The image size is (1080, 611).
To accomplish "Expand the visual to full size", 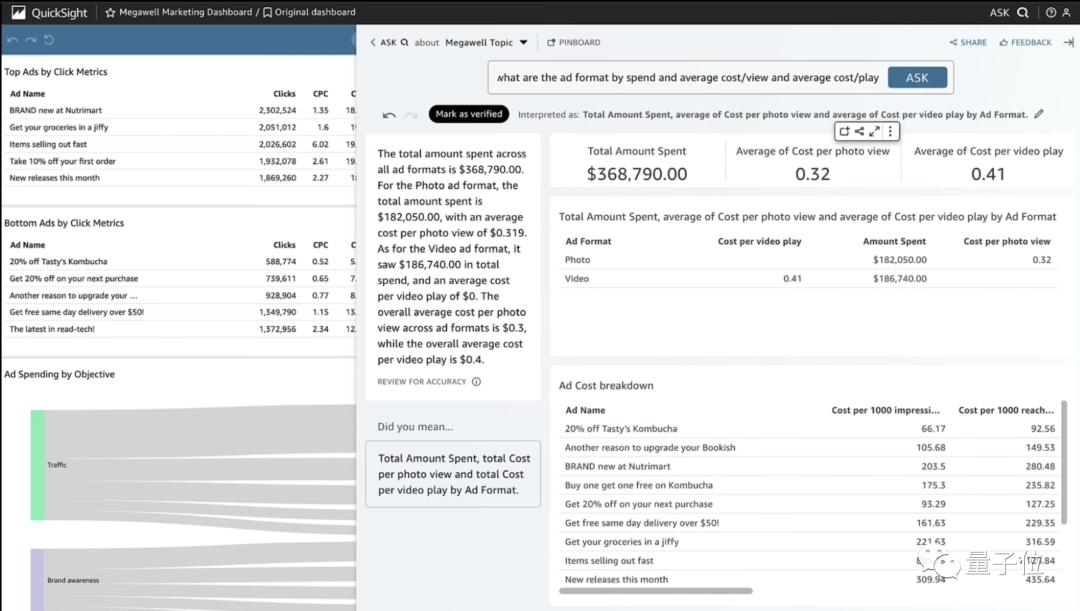I will pos(875,131).
